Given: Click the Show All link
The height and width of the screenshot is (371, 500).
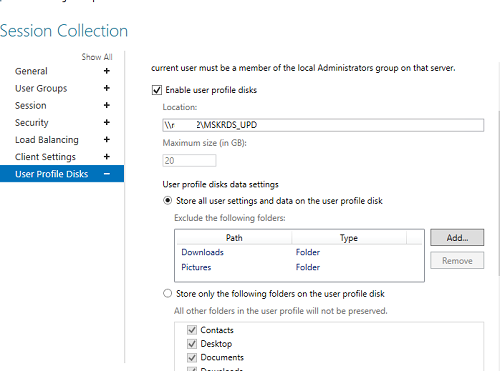Looking at the screenshot, I should tap(97, 57).
